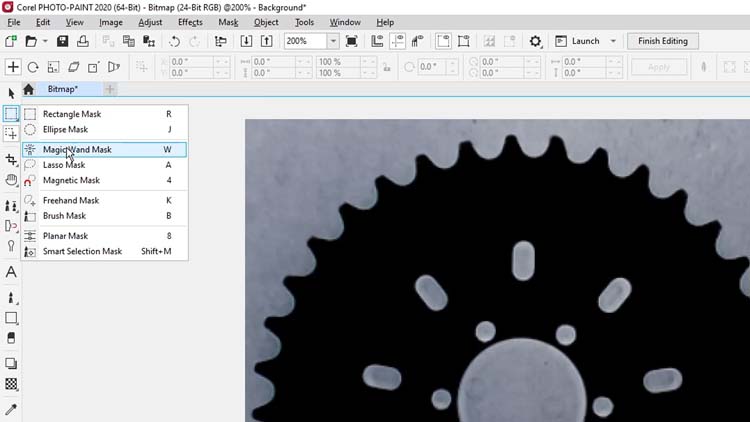
Task: Click the zoom level field showing 200%
Action: point(305,41)
